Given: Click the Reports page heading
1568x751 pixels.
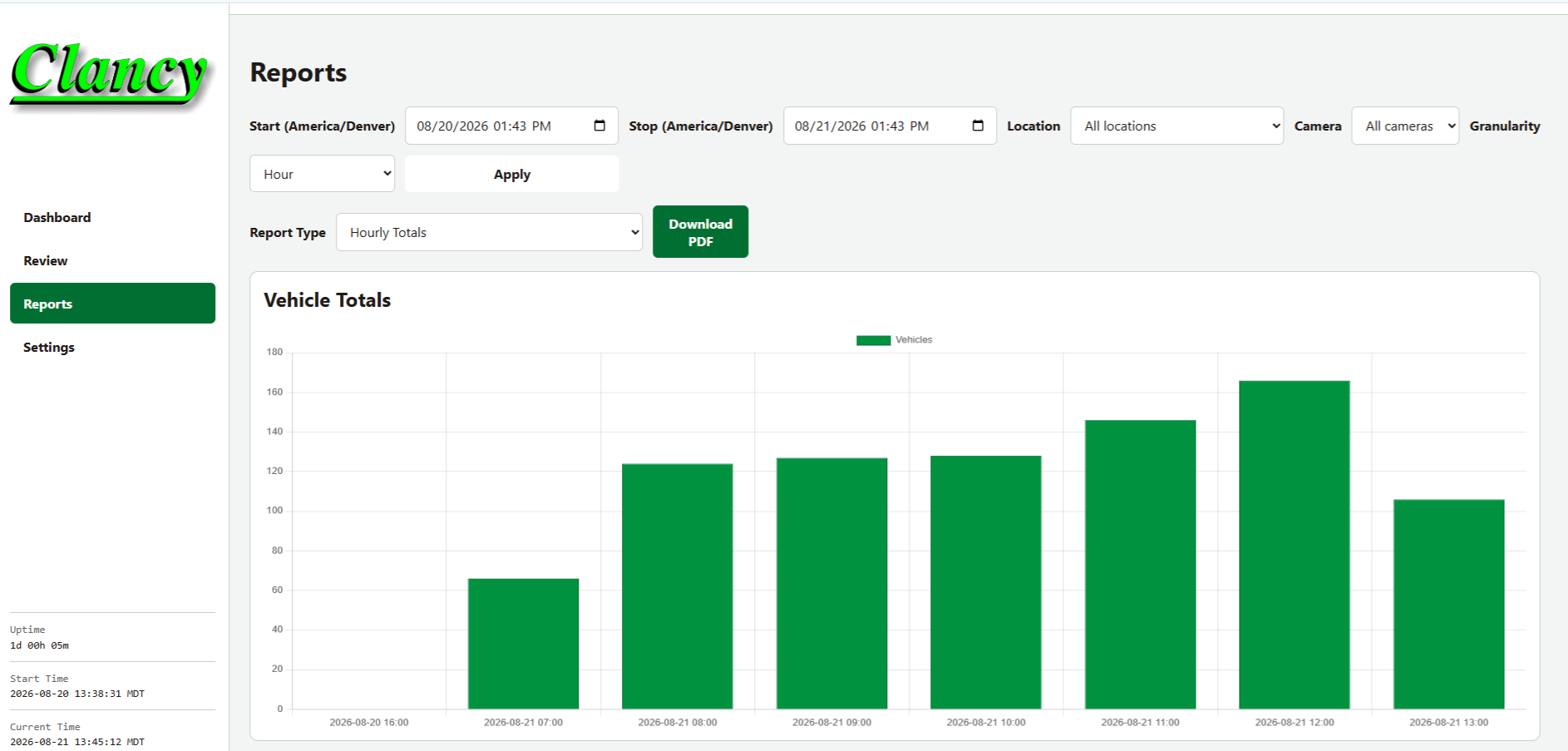Looking at the screenshot, I should tap(298, 72).
